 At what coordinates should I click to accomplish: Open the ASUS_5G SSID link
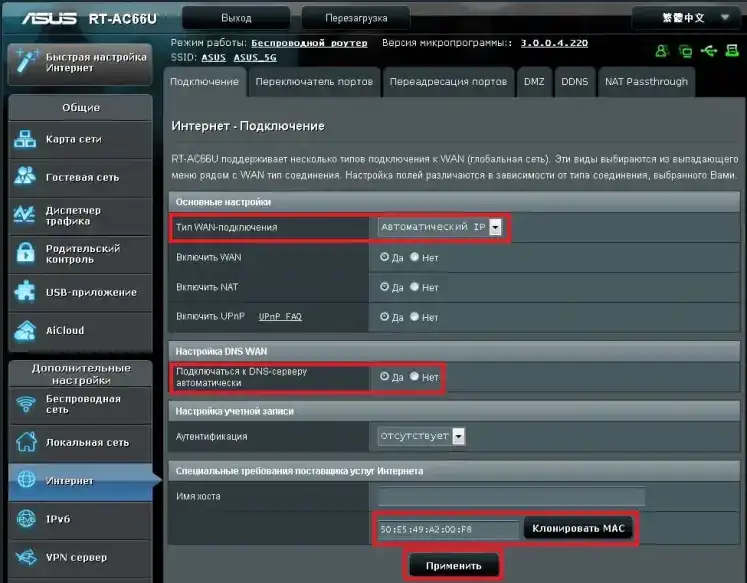coord(255,58)
